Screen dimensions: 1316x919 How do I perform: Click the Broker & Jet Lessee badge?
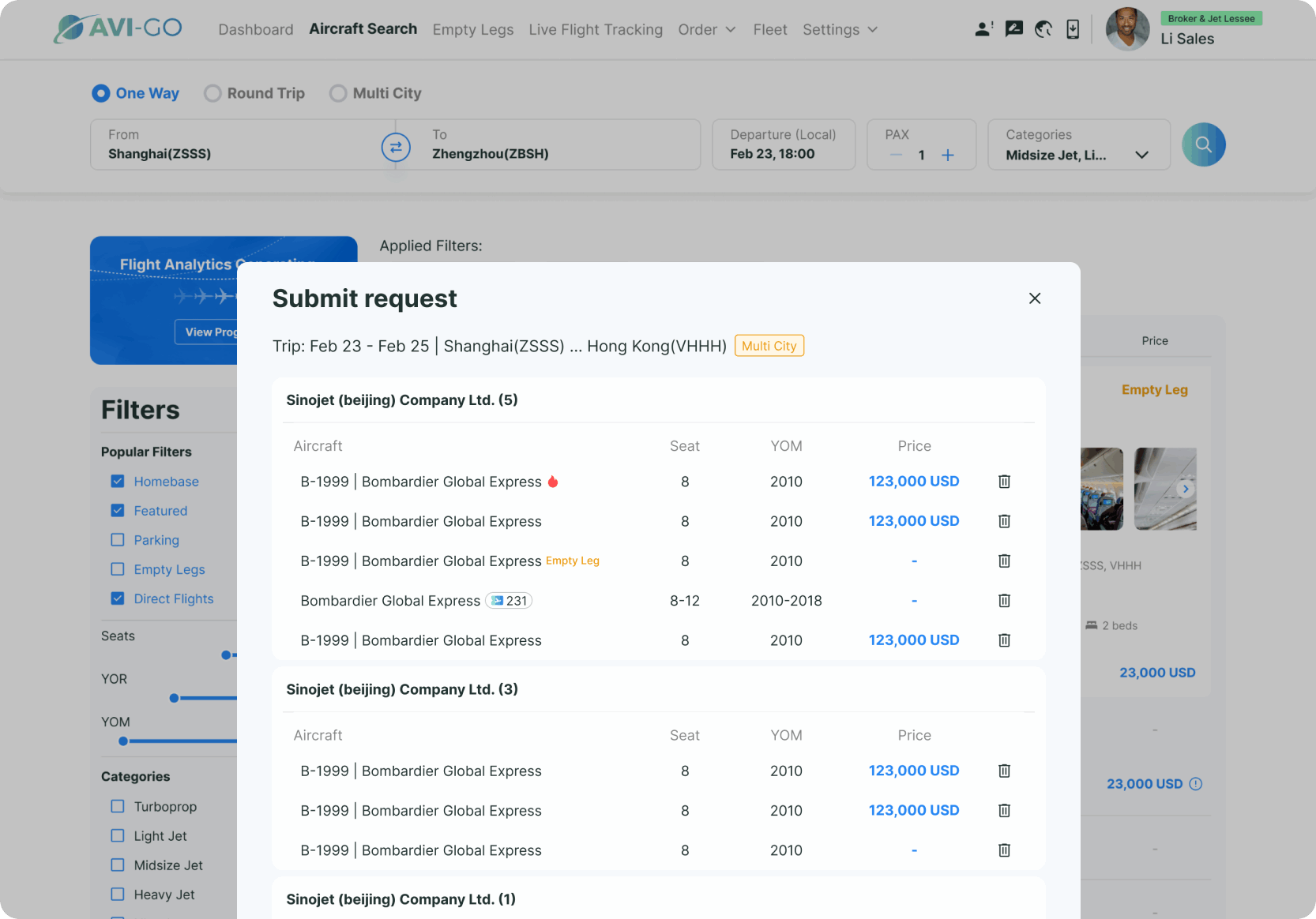[x=1211, y=18]
